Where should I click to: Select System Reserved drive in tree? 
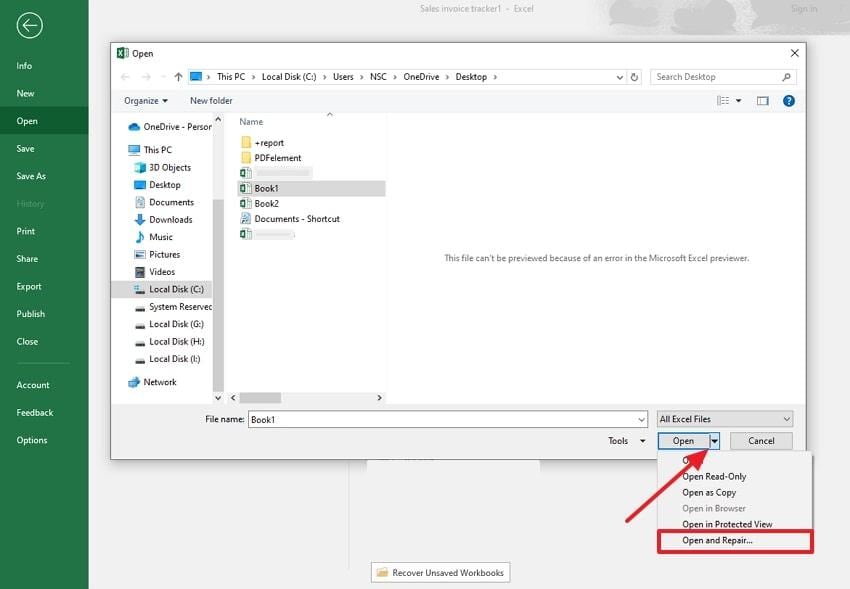click(180, 307)
